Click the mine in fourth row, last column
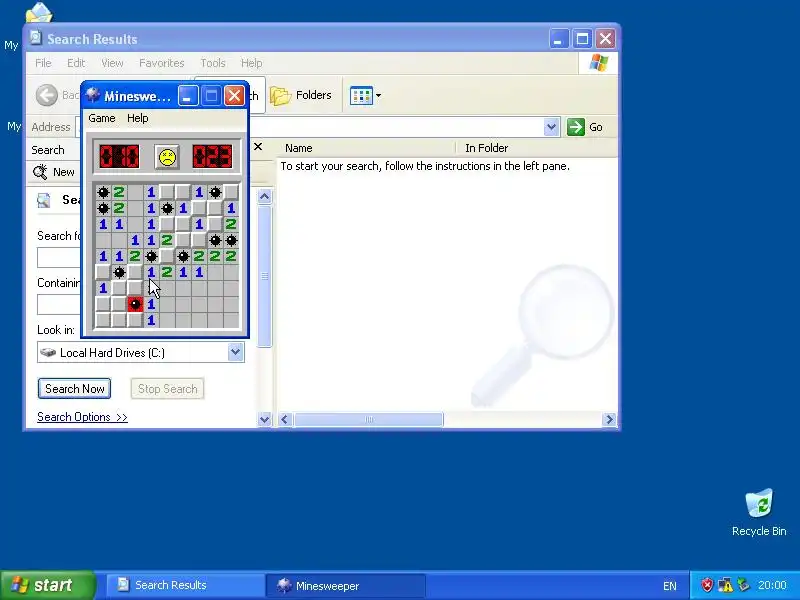This screenshot has height=600, width=800. coord(231,240)
